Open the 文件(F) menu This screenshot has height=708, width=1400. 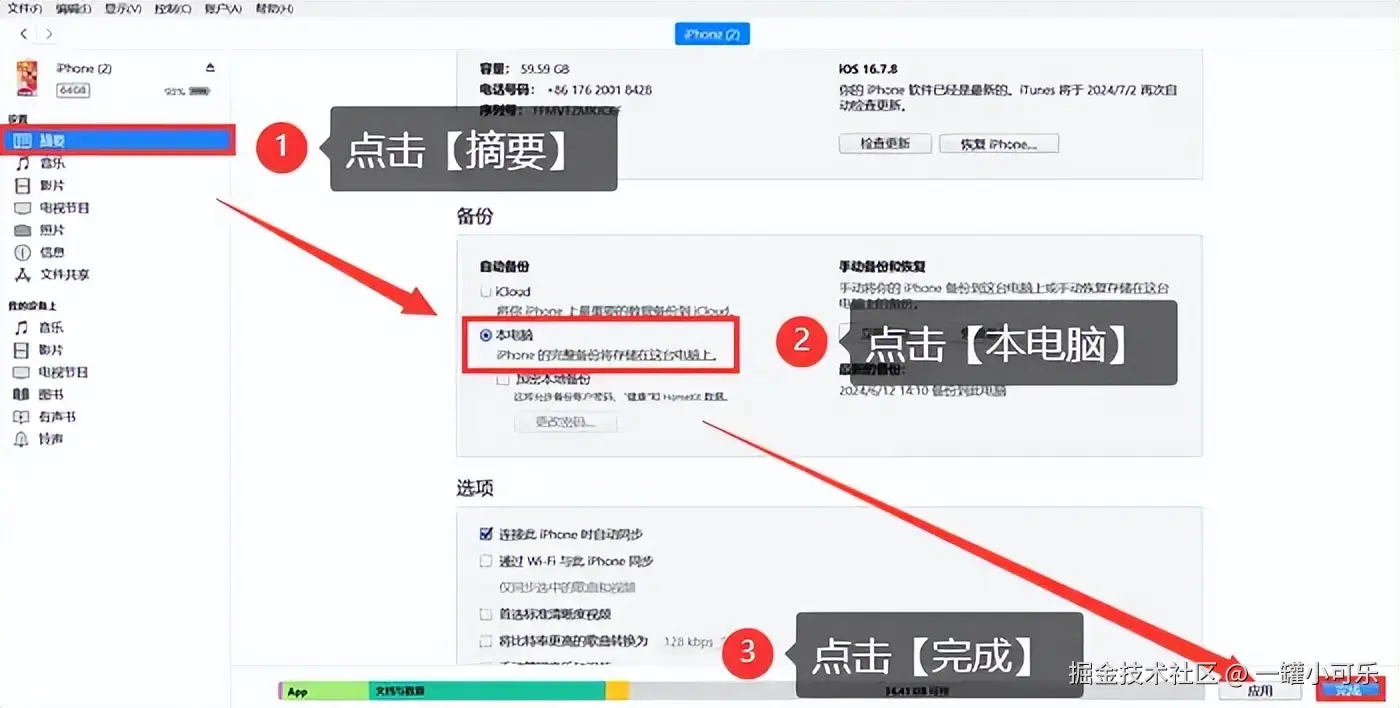point(23,9)
